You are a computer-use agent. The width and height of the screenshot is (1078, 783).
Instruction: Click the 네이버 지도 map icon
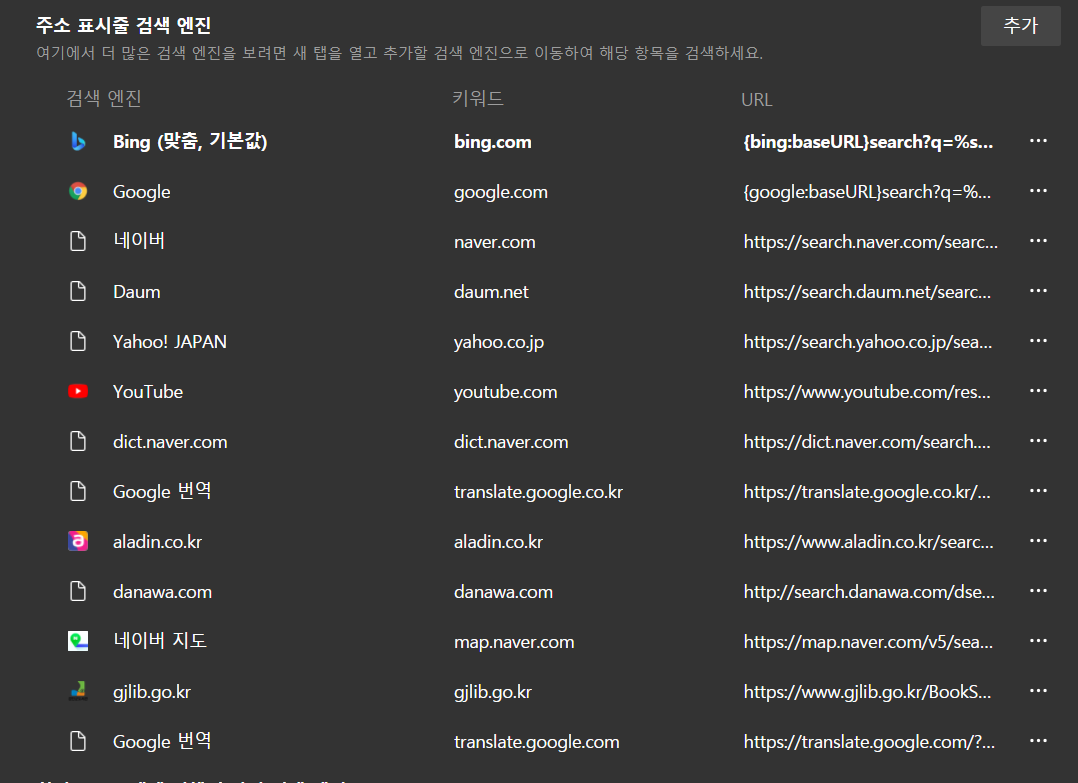pos(78,641)
